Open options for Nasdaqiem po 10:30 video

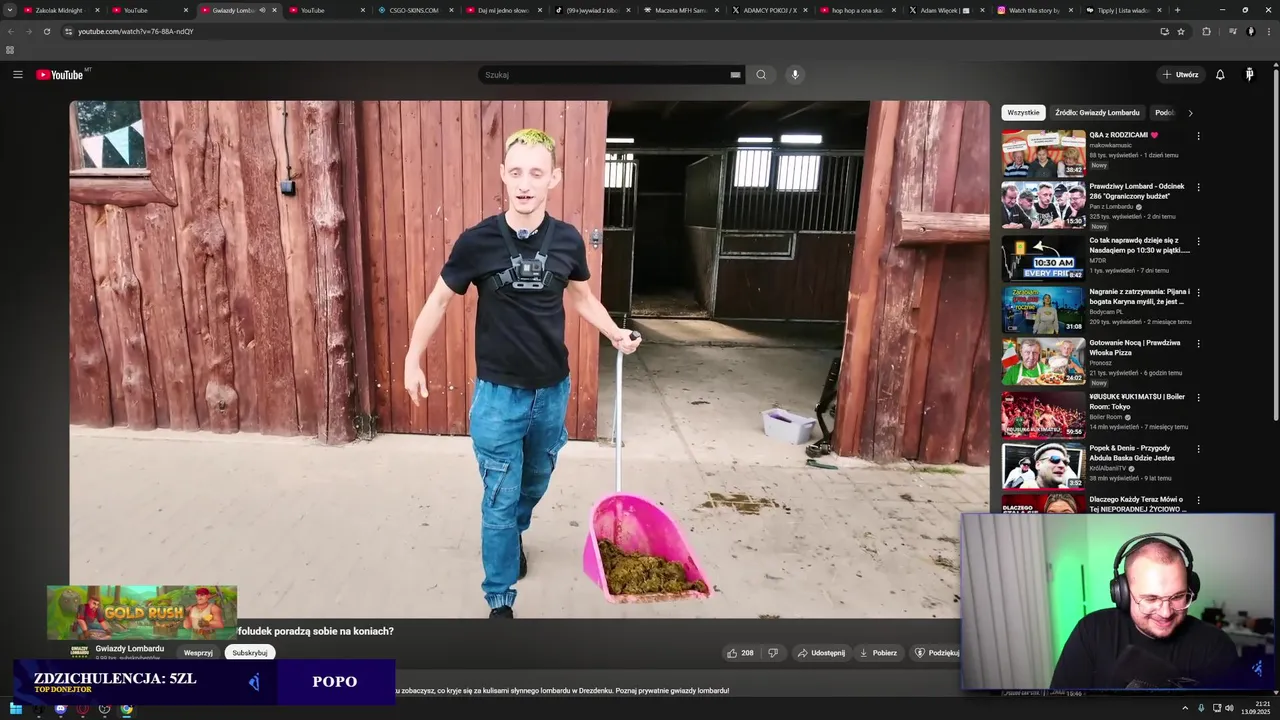1198,241
